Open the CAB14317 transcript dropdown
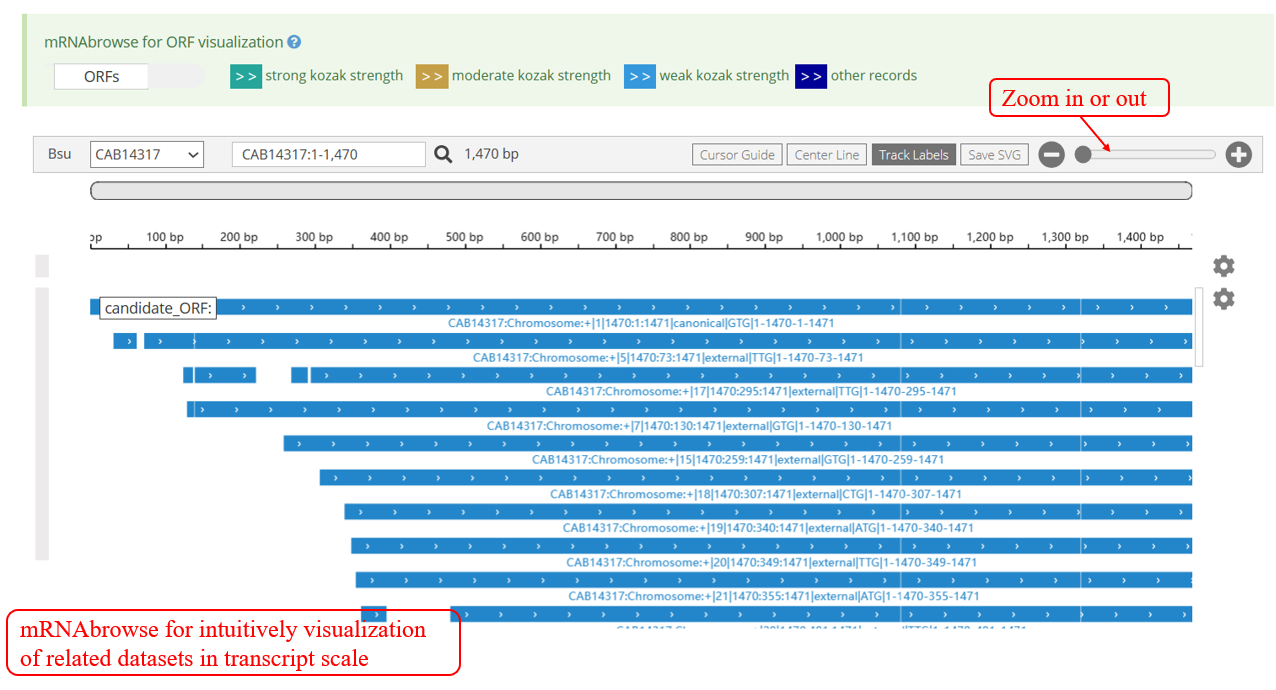 pos(146,155)
